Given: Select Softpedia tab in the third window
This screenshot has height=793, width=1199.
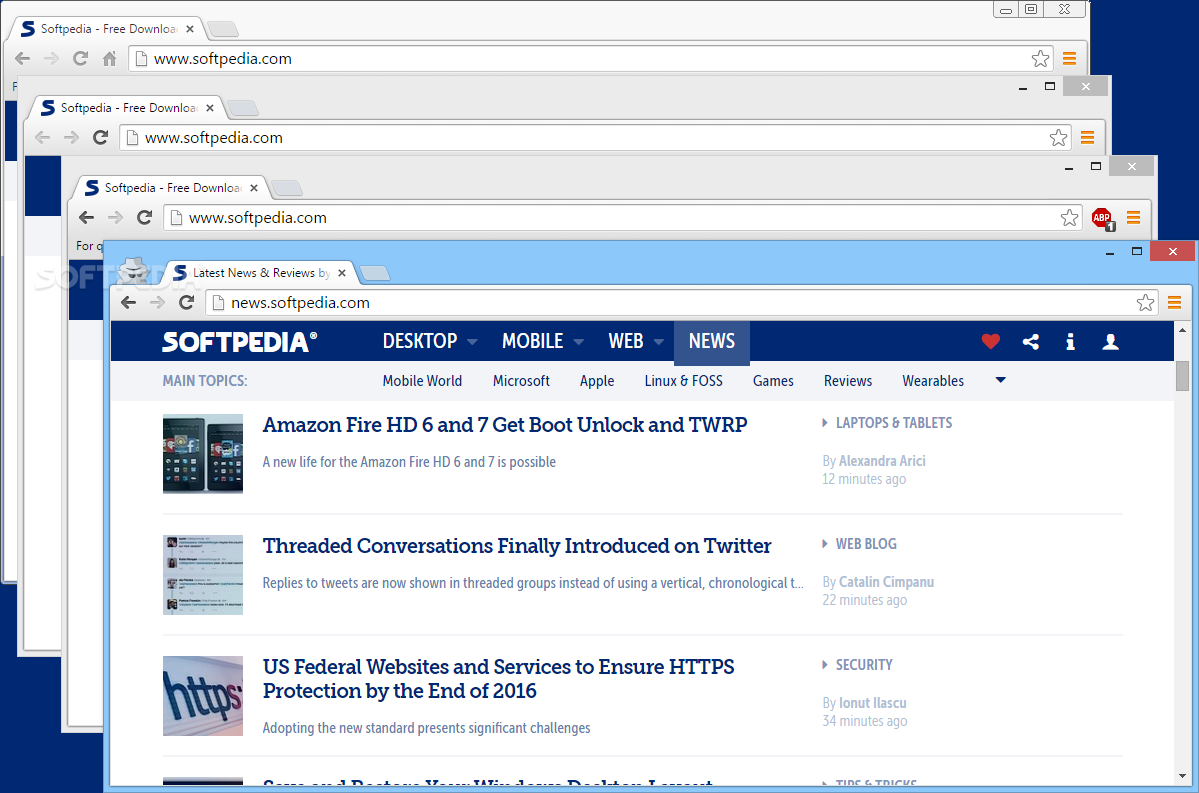Looking at the screenshot, I should [172, 188].
